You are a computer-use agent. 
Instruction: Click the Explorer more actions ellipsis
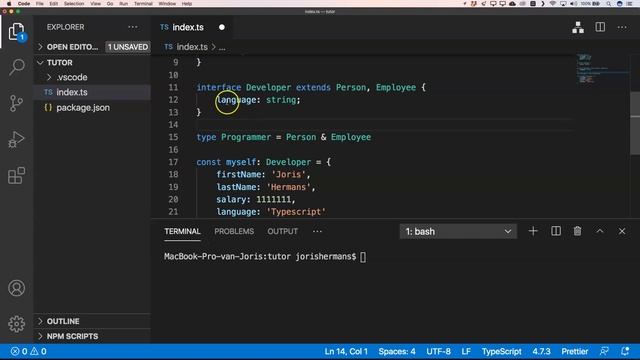coord(133,27)
